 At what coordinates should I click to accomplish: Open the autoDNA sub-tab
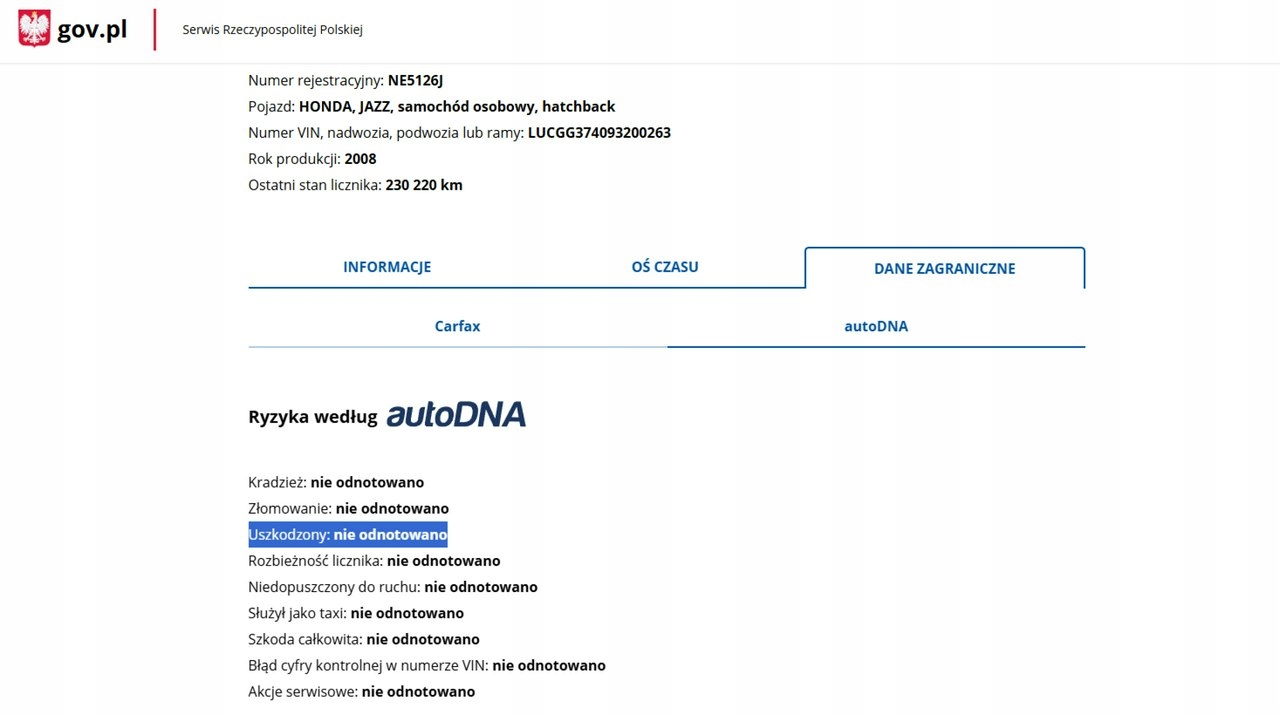[x=876, y=326]
